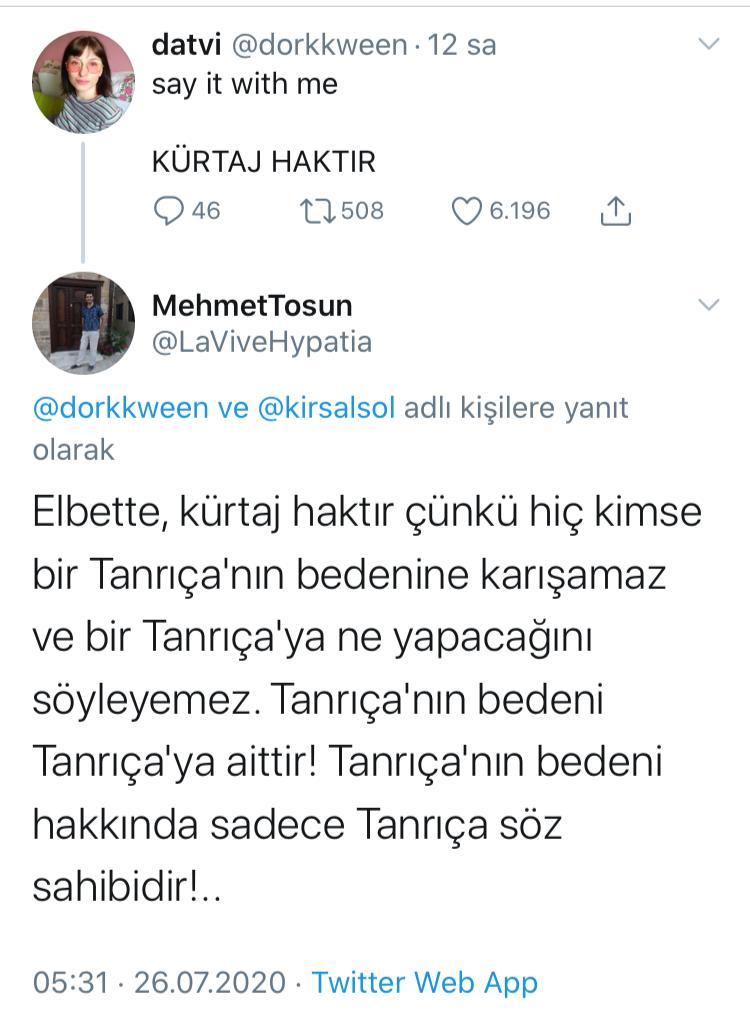Click the @dorkkween mention in the reply line
The height and width of the screenshot is (1011, 750).
pyautogui.click(x=124, y=408)
